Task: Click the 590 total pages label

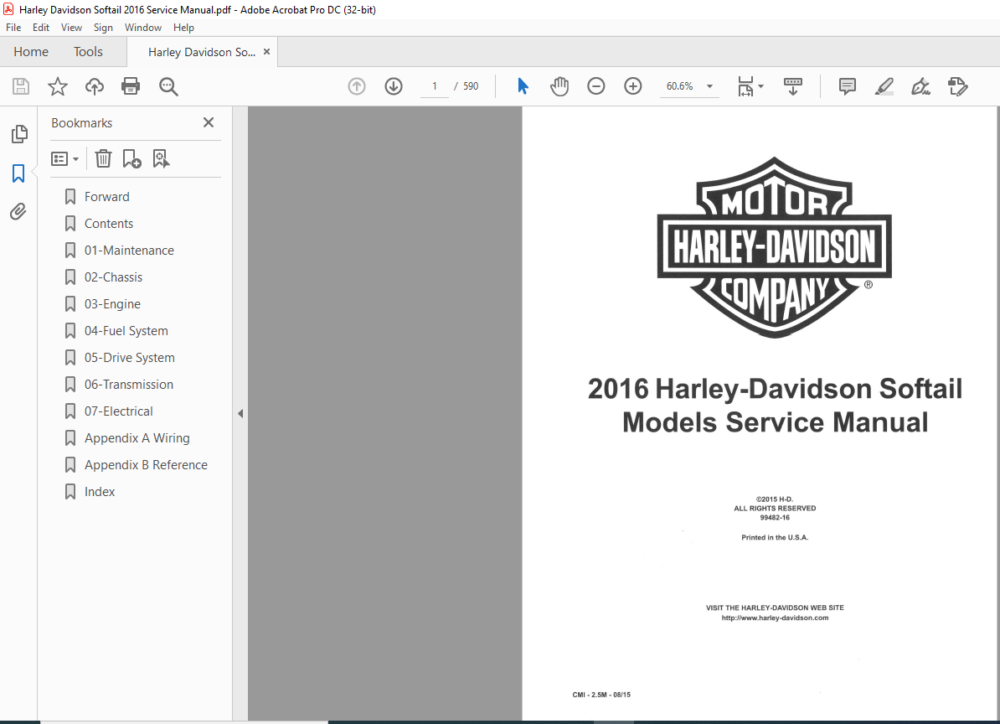Action: coord(471,86)
